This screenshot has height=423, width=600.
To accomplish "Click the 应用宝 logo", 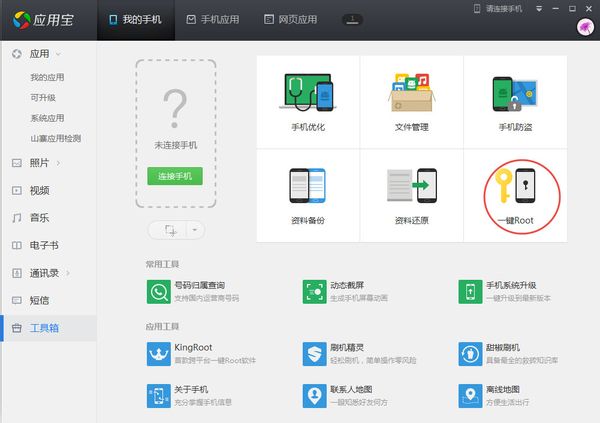I will pyautogui.click(x=42, y=20).
